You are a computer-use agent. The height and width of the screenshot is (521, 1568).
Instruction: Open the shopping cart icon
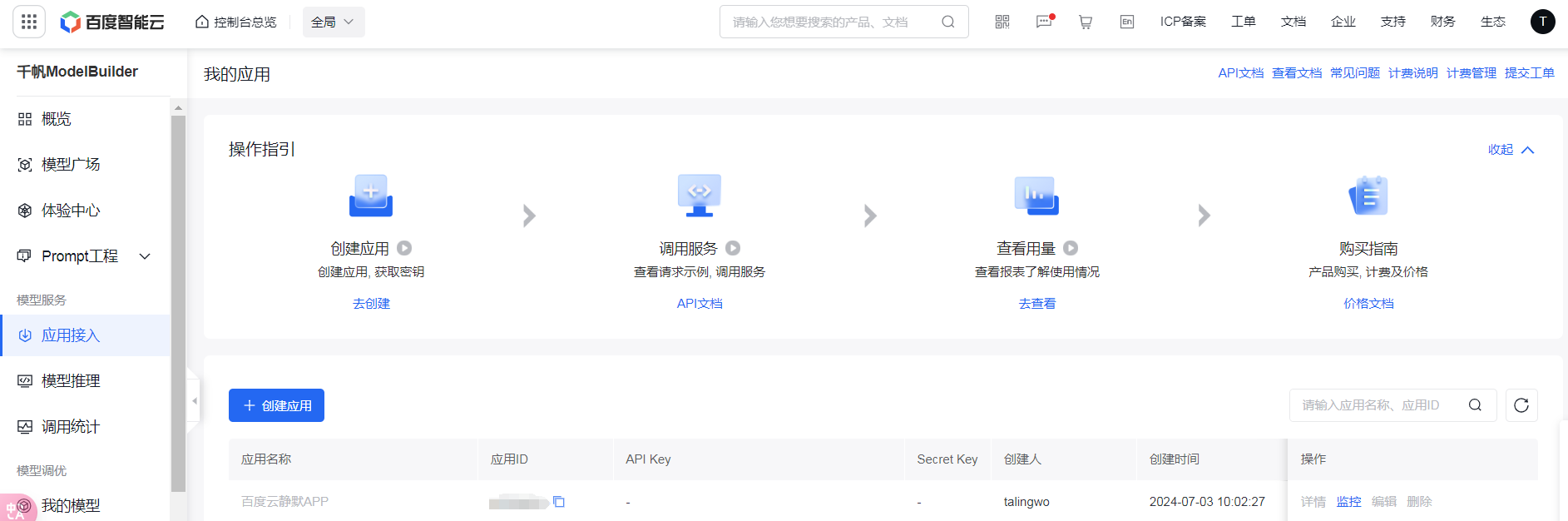pos(1086,22)
